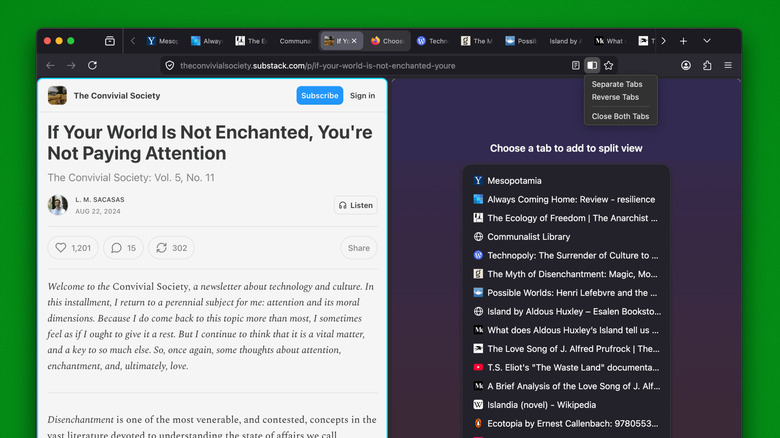Click restack button showing 302
780x438 pixels.
pyautogui.click(x=171, y=248)
